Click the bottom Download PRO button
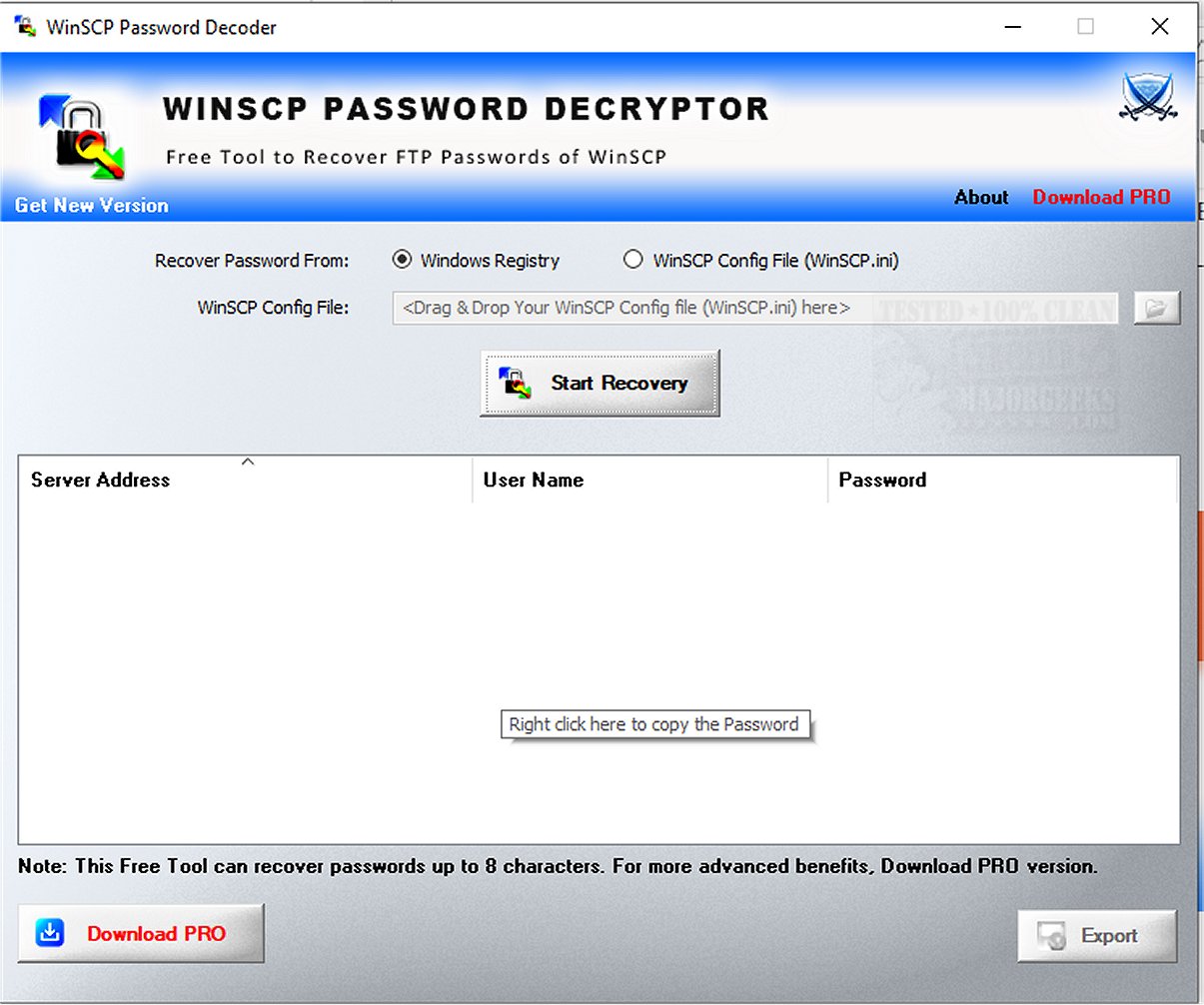 (x=141, y=933)
